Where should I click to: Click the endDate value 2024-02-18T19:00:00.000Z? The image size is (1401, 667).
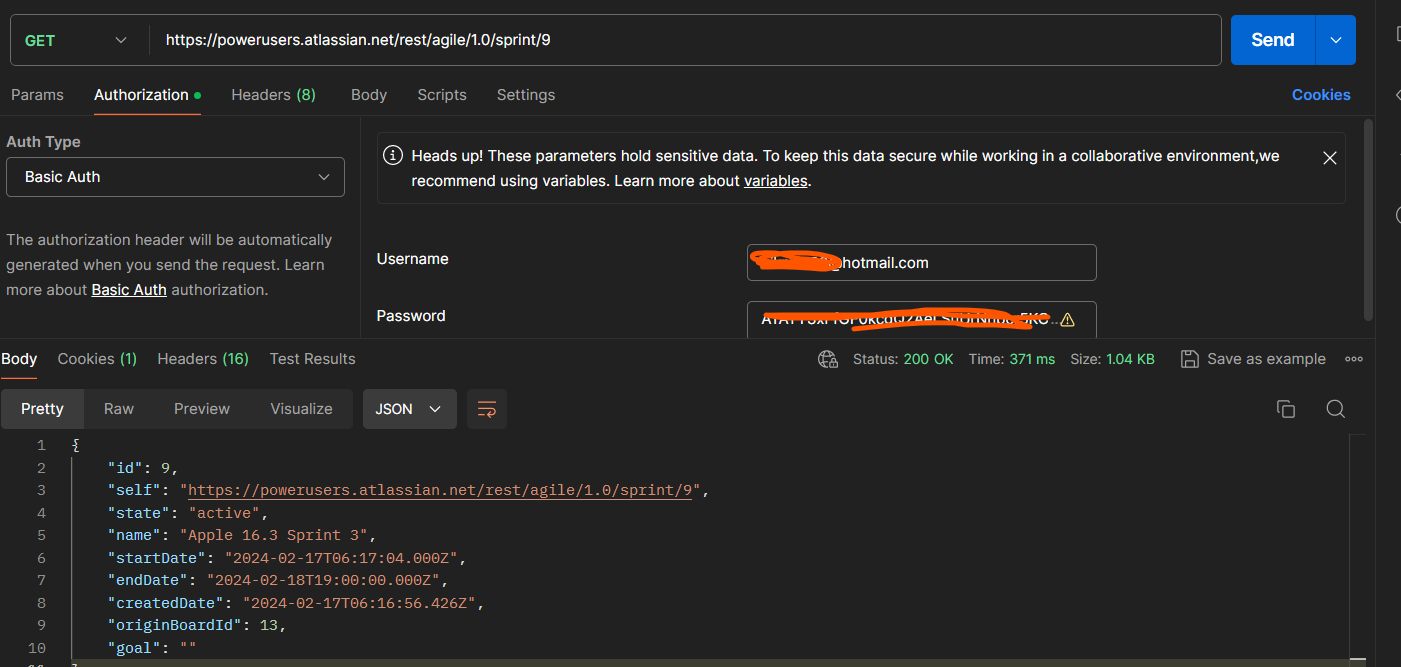click(x=323, y=580)
